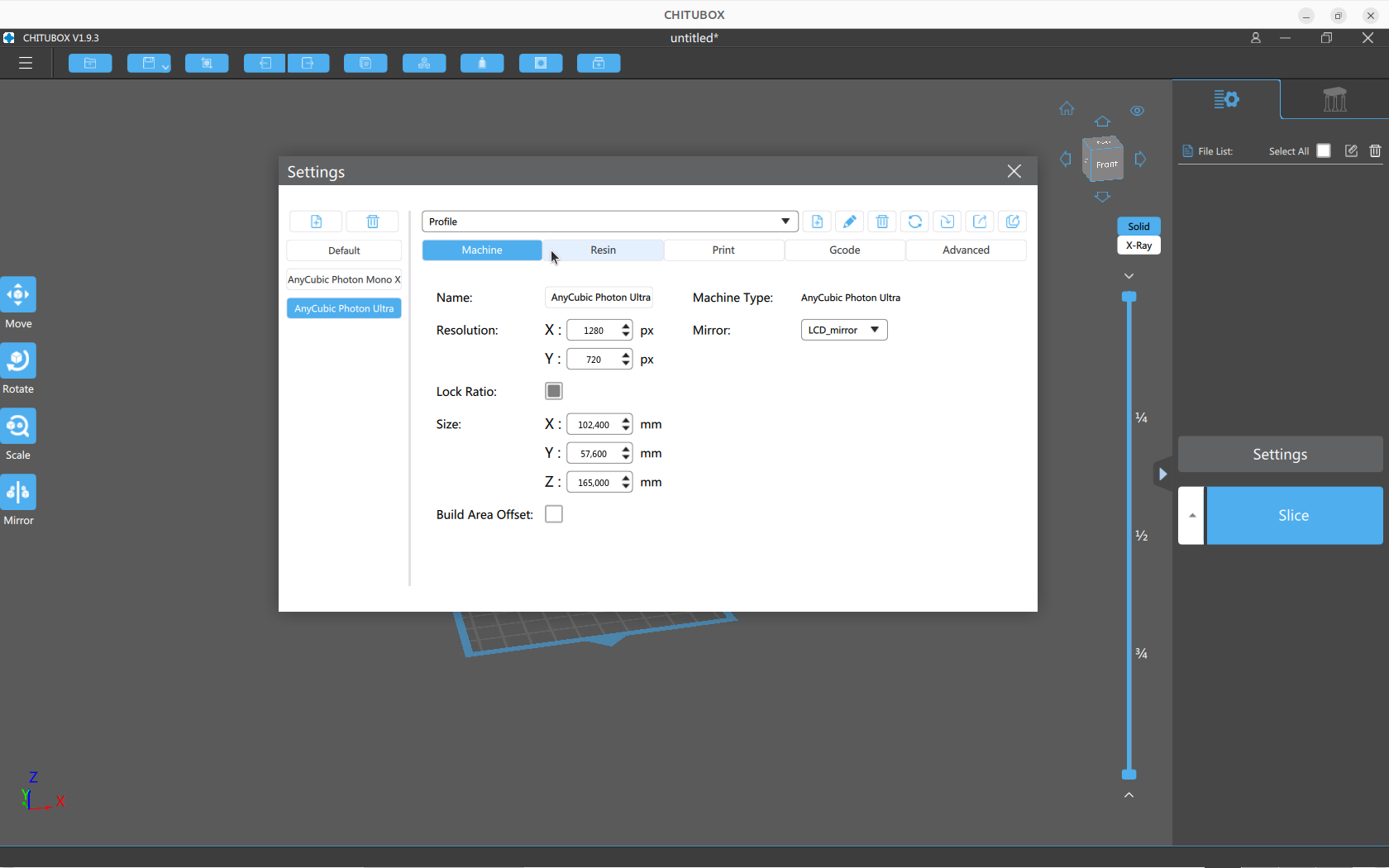Click the open file folder toolbar icon
1389x868 pixels.
[x=90, y=63]
